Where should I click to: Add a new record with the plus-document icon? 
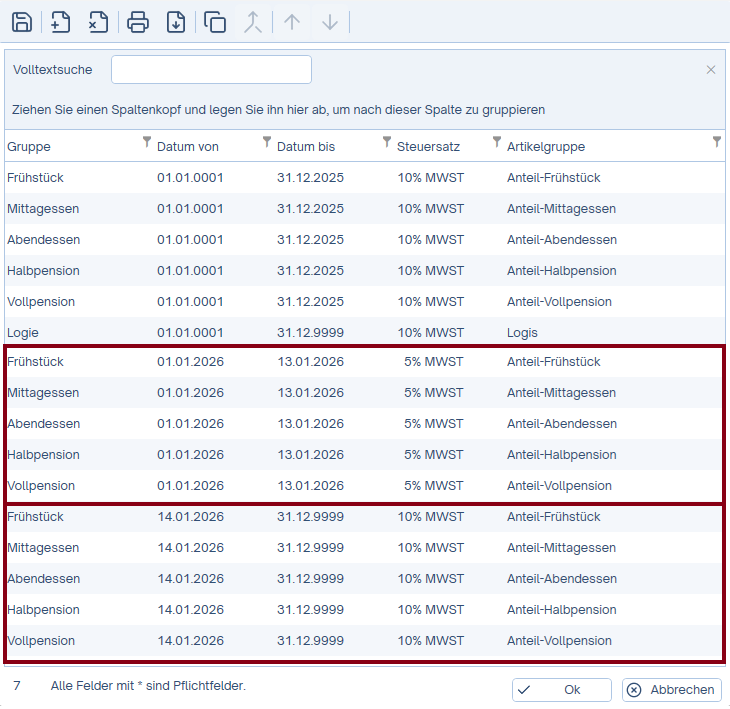60,22
